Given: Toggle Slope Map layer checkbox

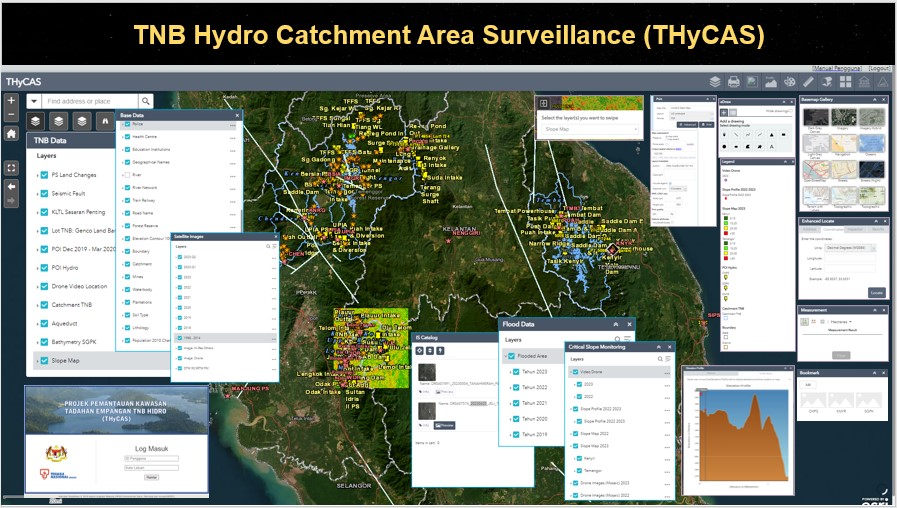Looking at the screenshot, I should [x=45, y=360].
